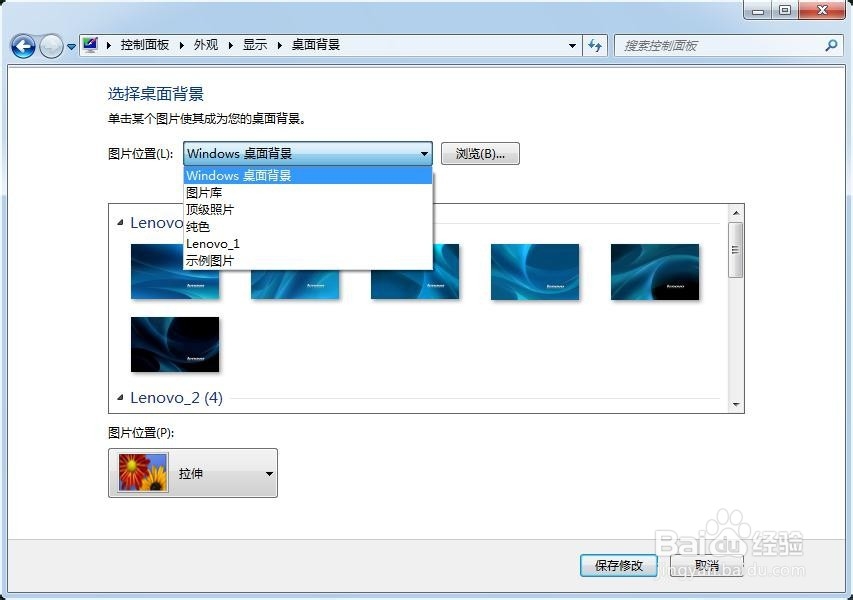Select the fourth Lenovo wallpaper in the top row
The height and width of the screenshot is (600, 853).
click(535, 271)
